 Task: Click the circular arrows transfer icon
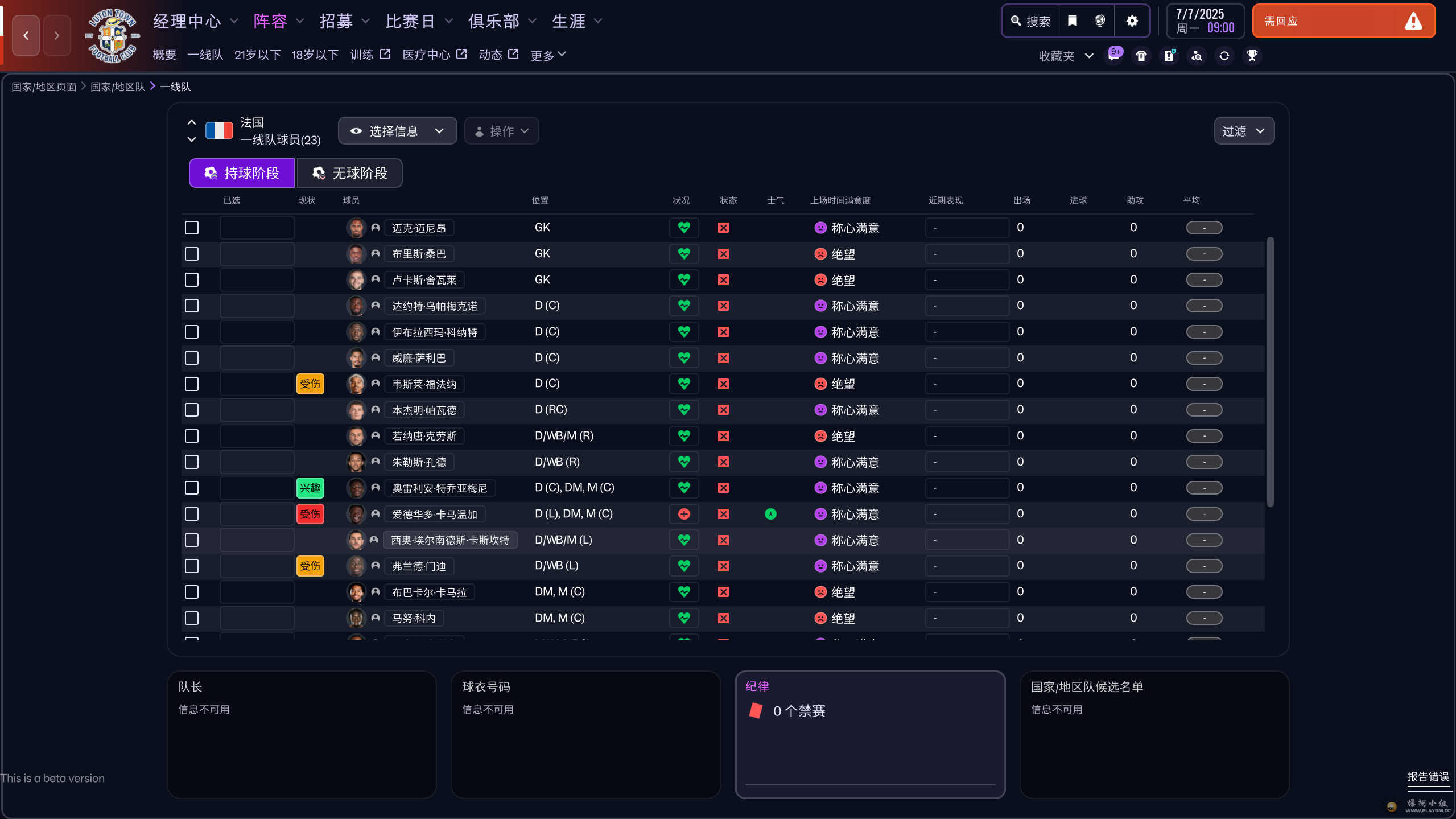tap(1224, 56)
